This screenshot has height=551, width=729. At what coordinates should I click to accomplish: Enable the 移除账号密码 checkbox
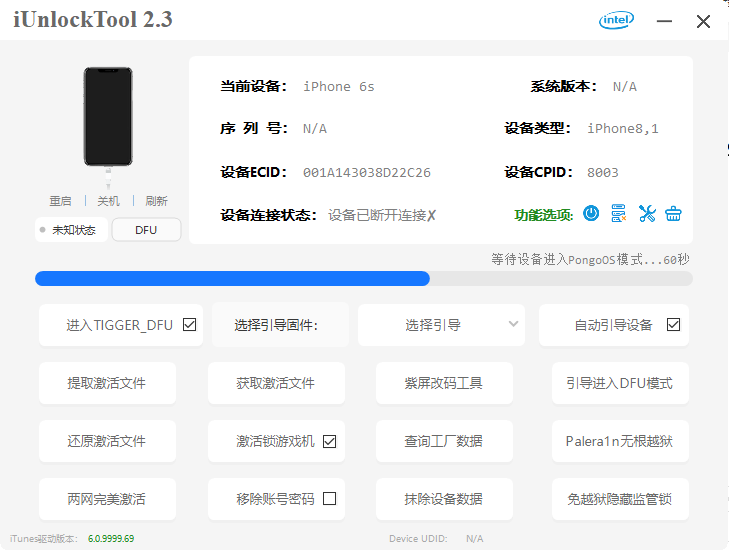(329, 498)
